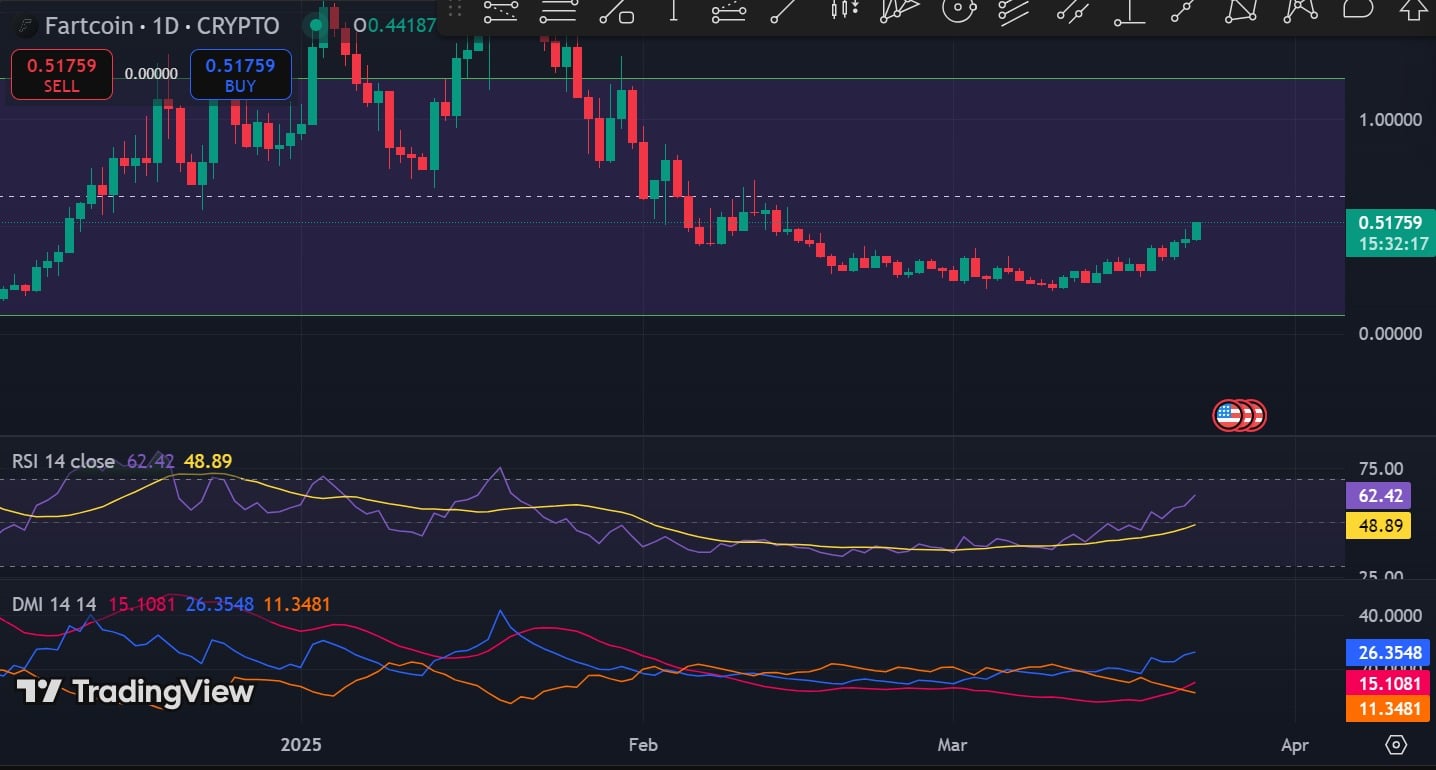Click the open price value 0.44187
Screen dimensions: 1436x770
401,25
